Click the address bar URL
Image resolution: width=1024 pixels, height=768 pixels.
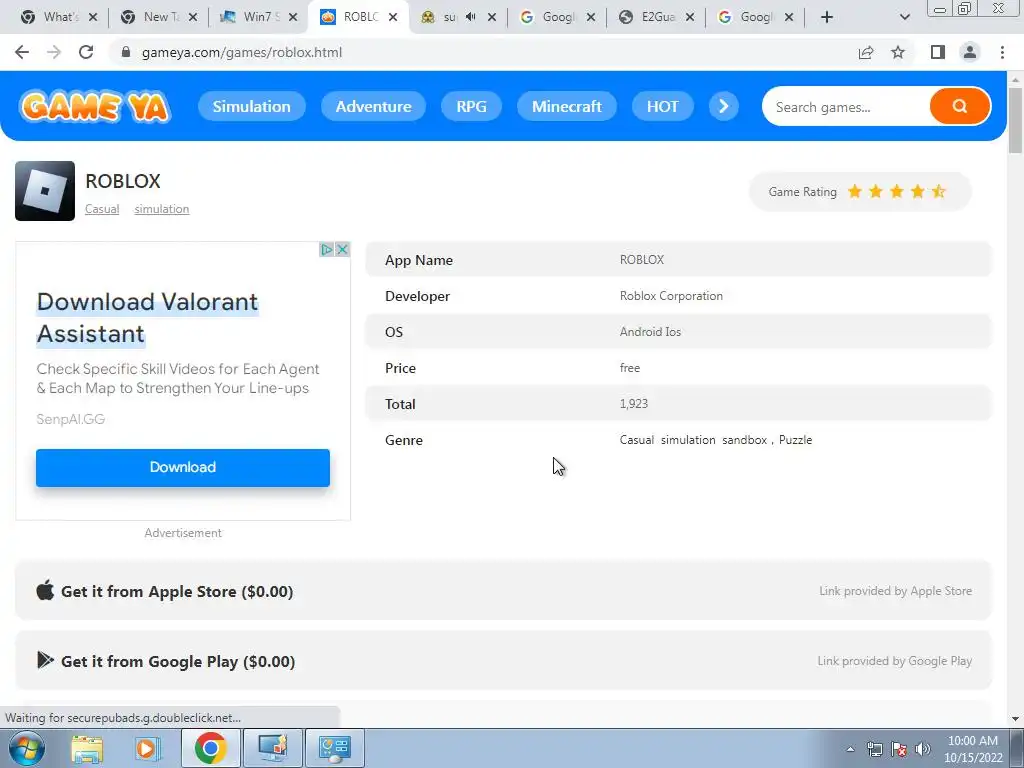click(242, 52)
